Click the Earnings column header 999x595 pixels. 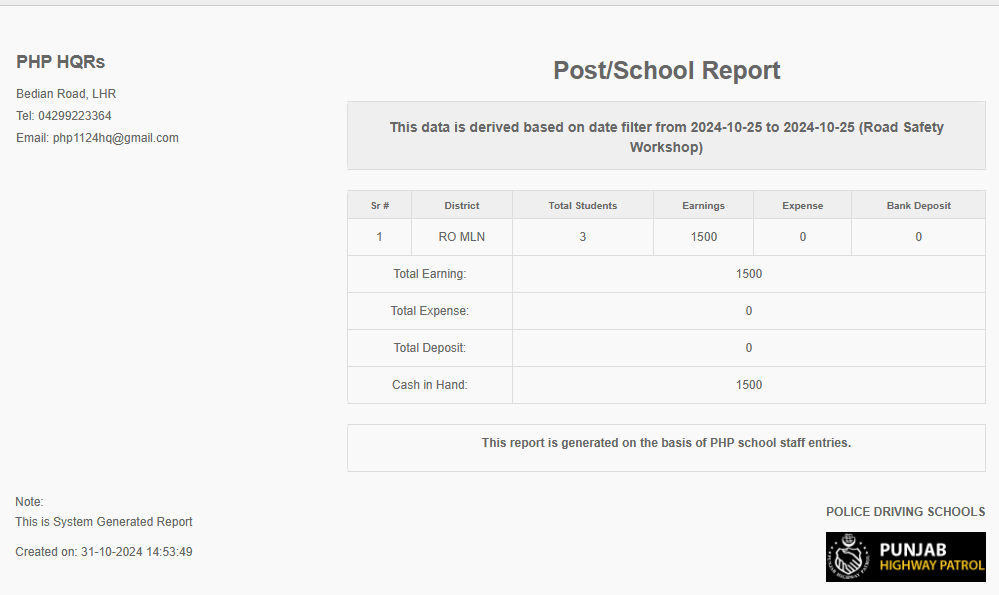tap(703, 205)
